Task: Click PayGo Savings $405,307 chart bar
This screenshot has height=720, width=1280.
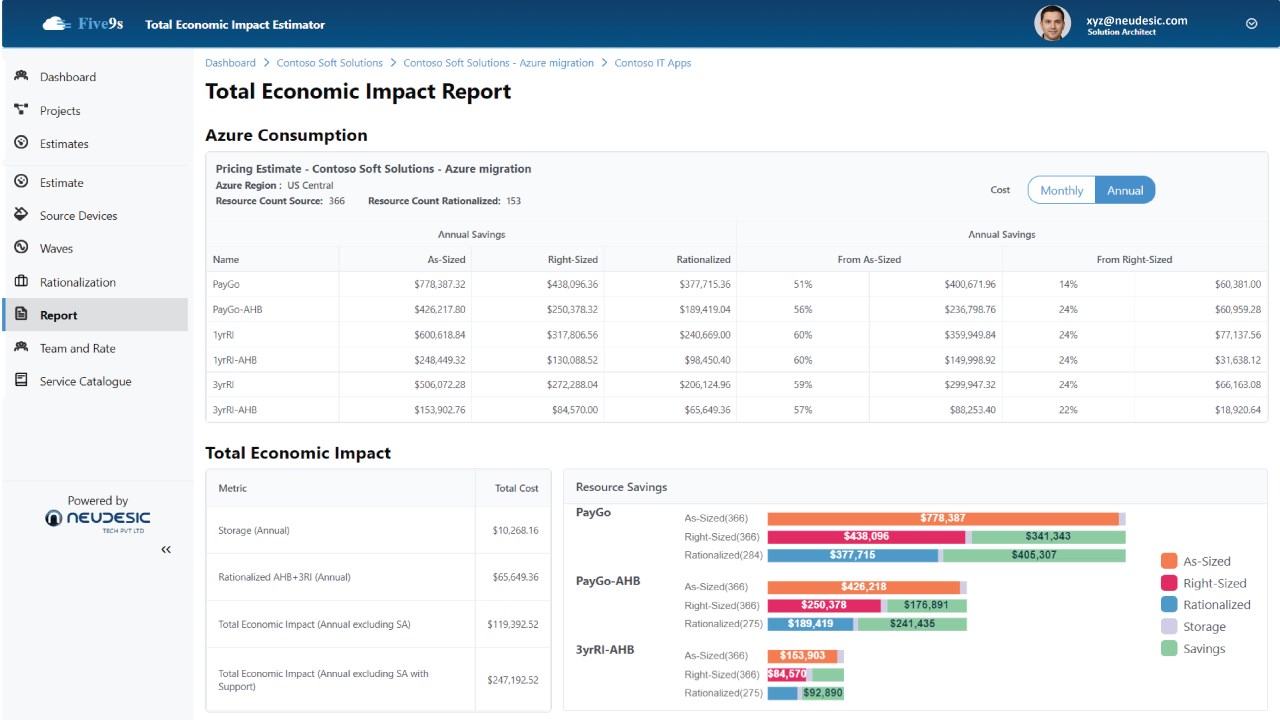Action: tap(1034, 556)
